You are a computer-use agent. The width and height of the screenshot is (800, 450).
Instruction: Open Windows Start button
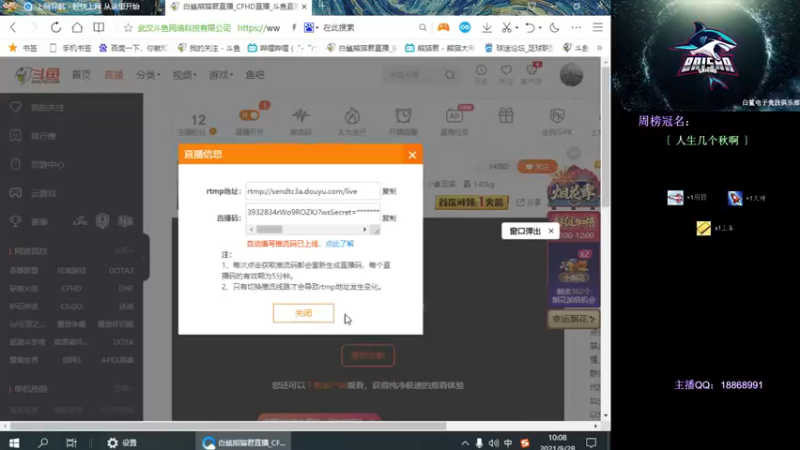point(14,443)
